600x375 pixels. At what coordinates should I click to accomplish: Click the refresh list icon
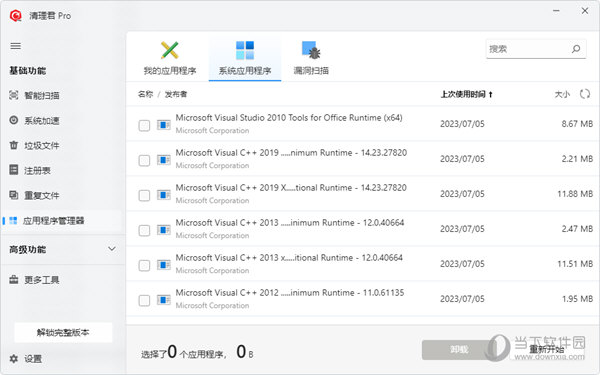585,94
